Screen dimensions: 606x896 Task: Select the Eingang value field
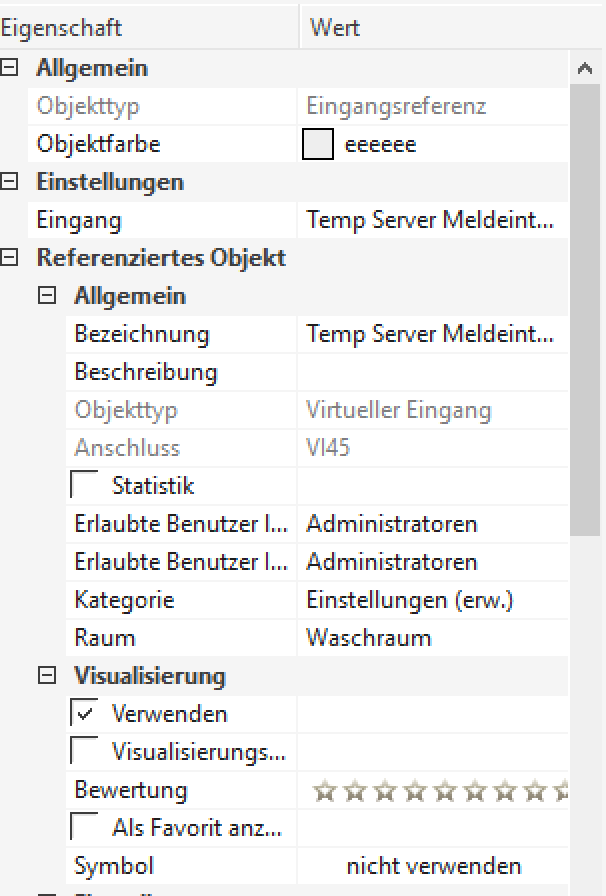(430, 220)
